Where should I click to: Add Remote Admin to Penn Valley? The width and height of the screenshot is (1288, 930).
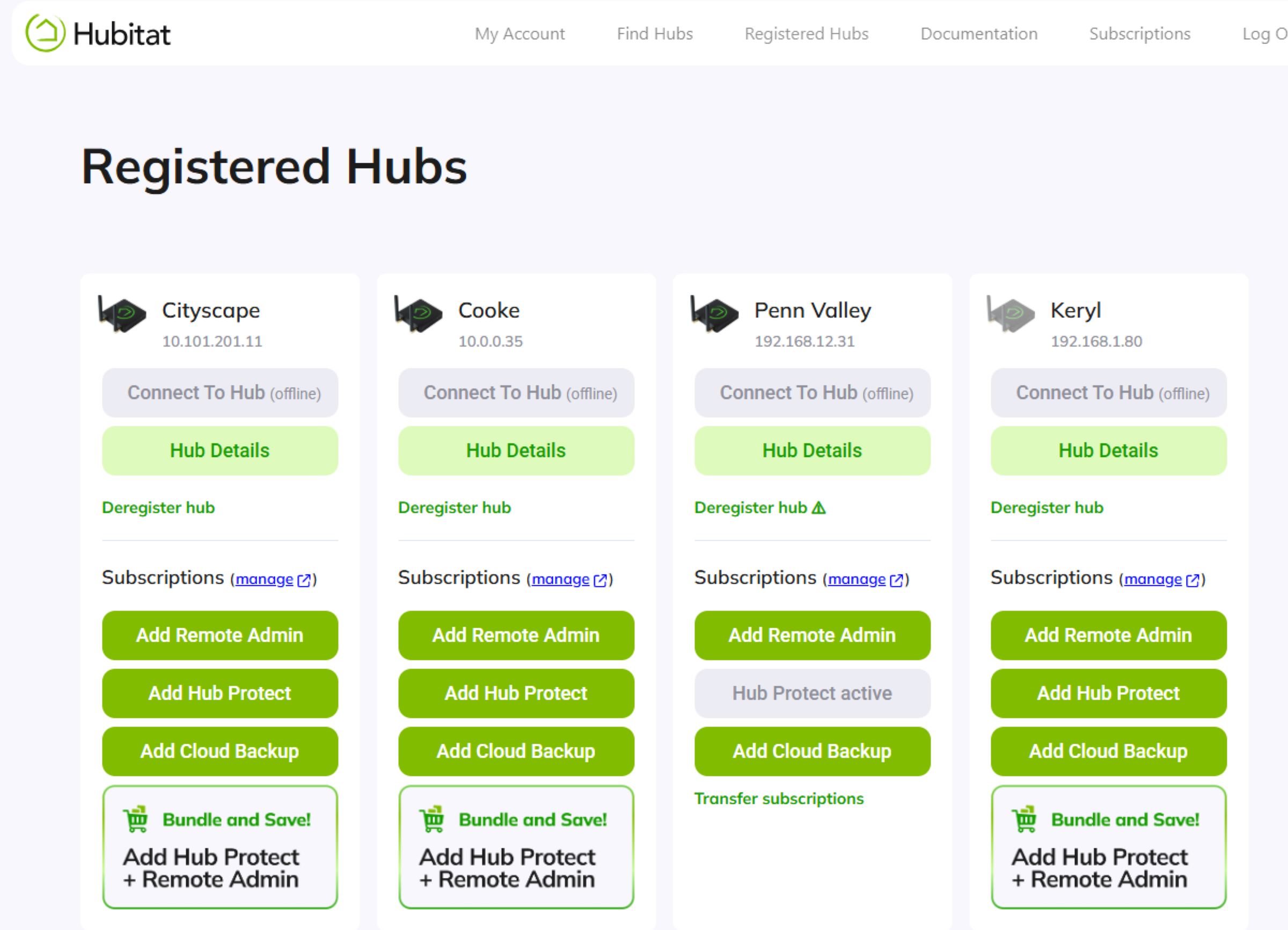(812, 635)
